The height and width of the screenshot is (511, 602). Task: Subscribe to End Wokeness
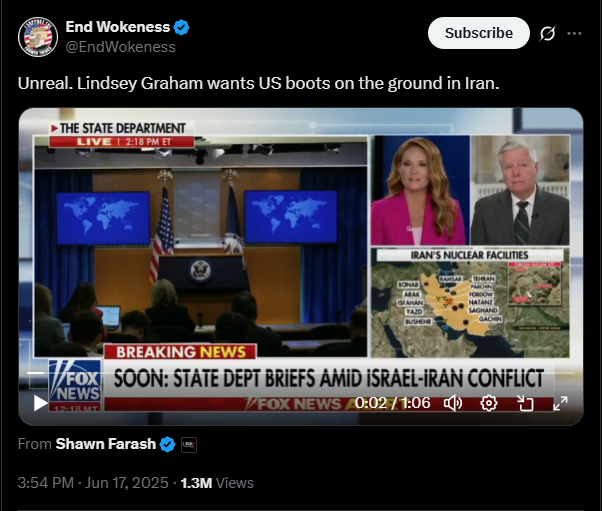point(479,33)
